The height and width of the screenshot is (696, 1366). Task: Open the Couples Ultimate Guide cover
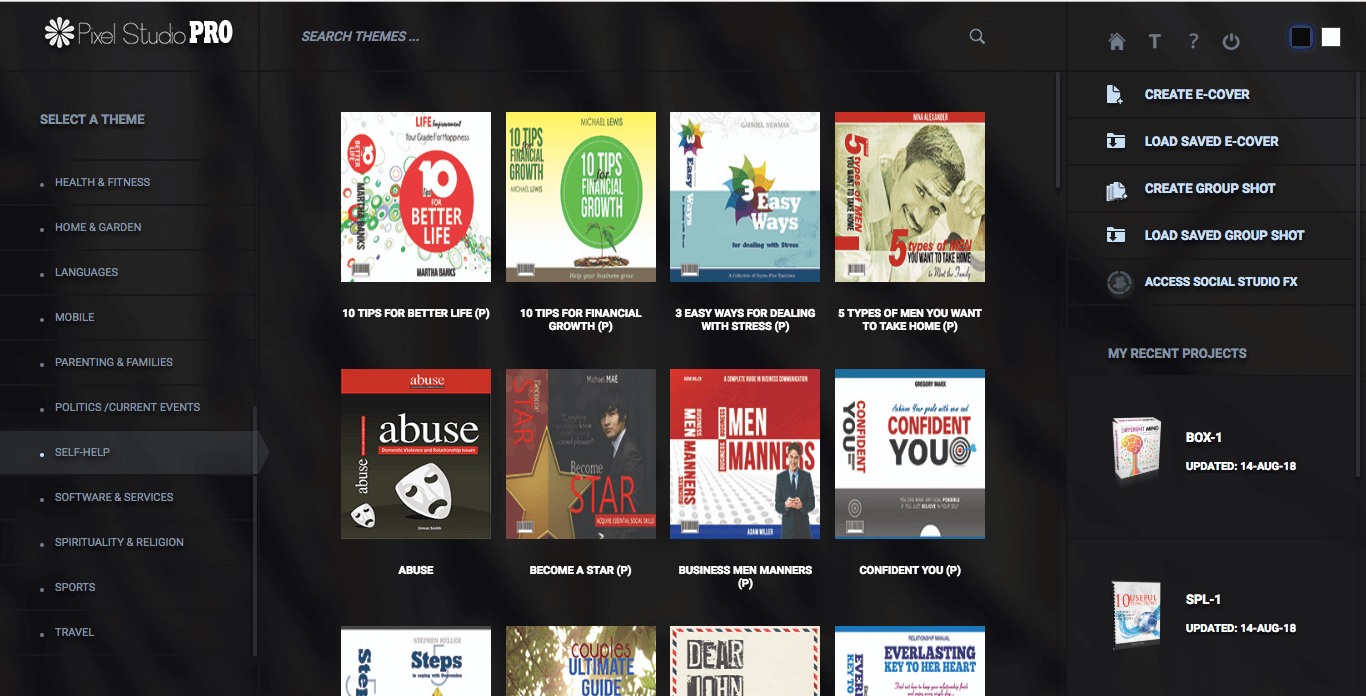point(581,661)
